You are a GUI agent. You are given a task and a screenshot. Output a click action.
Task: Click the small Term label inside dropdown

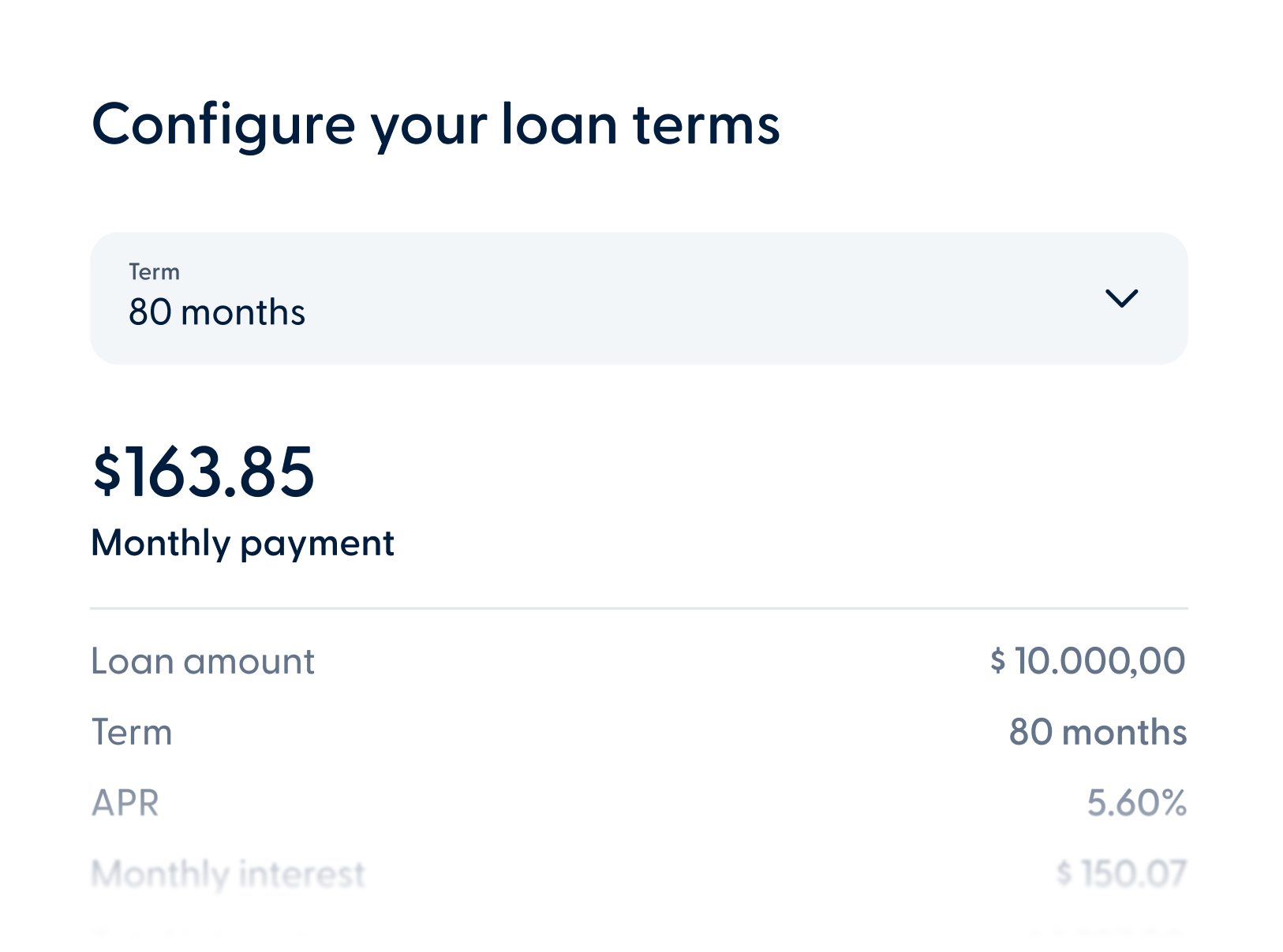pyautogui.click(x=154, y=272)
